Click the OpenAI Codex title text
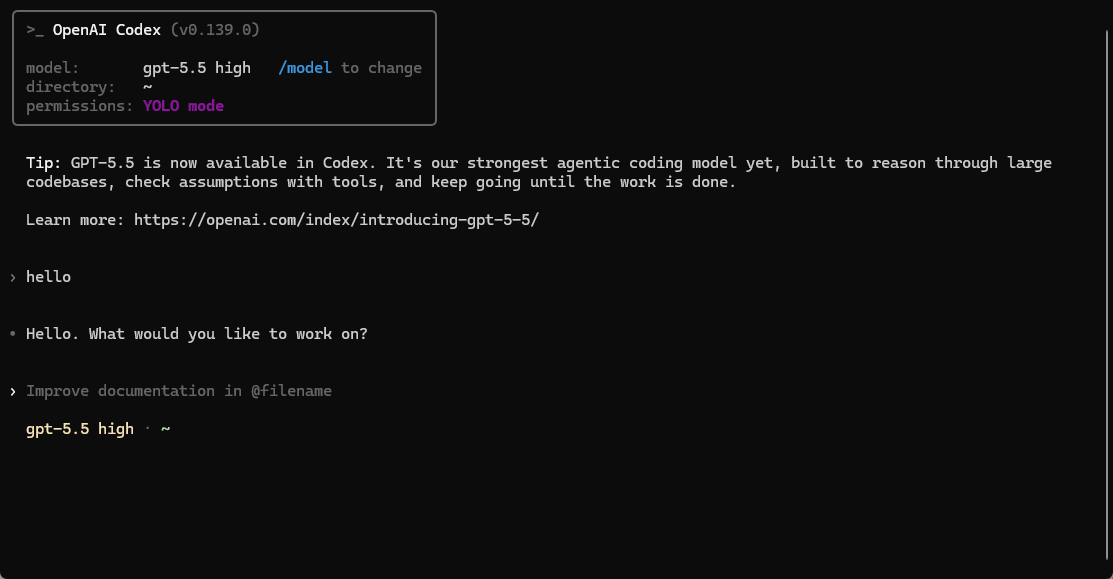This screenshot has height=579, width=1113. click(x=106, y=30)
